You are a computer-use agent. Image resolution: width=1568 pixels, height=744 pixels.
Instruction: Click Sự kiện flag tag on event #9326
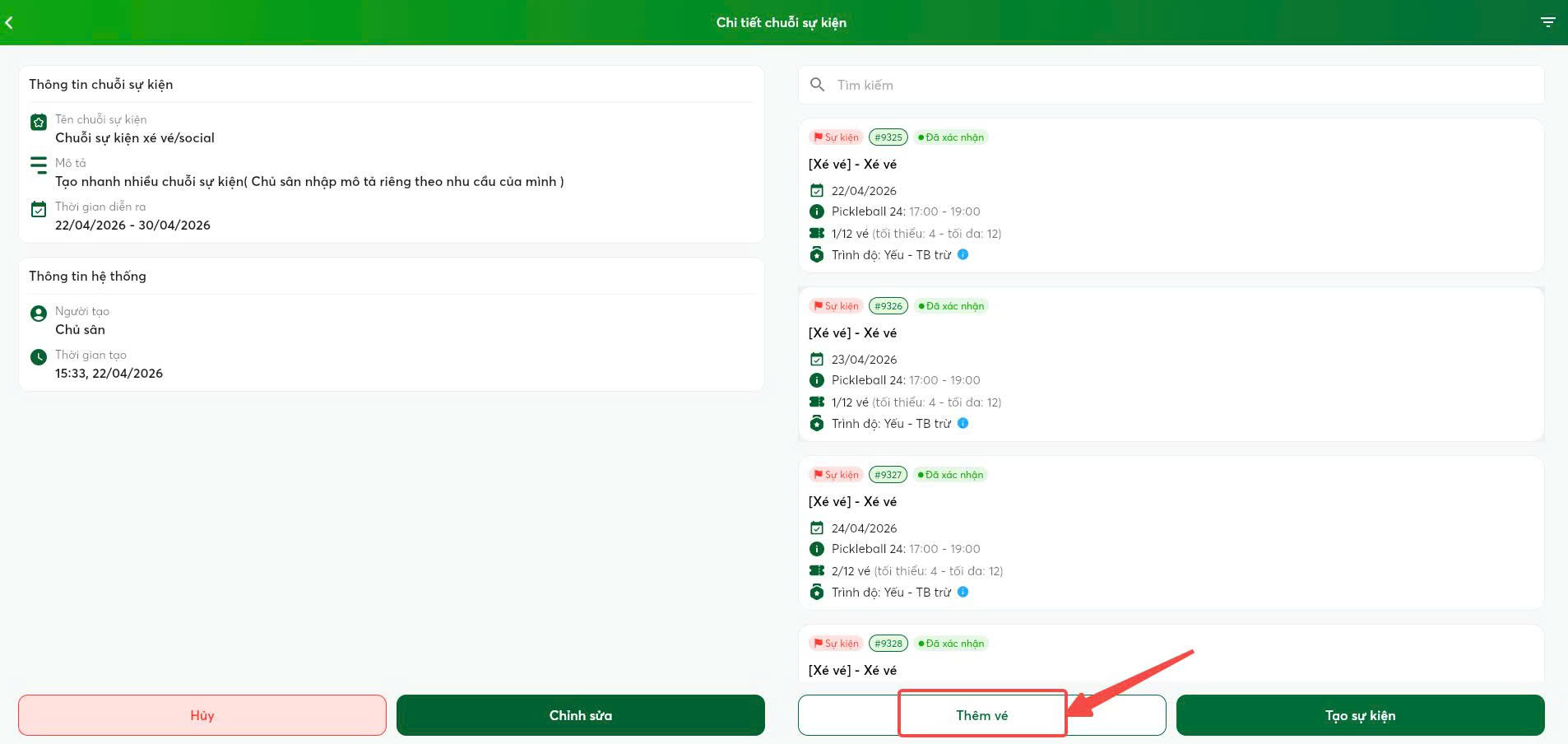click(835, 306)
